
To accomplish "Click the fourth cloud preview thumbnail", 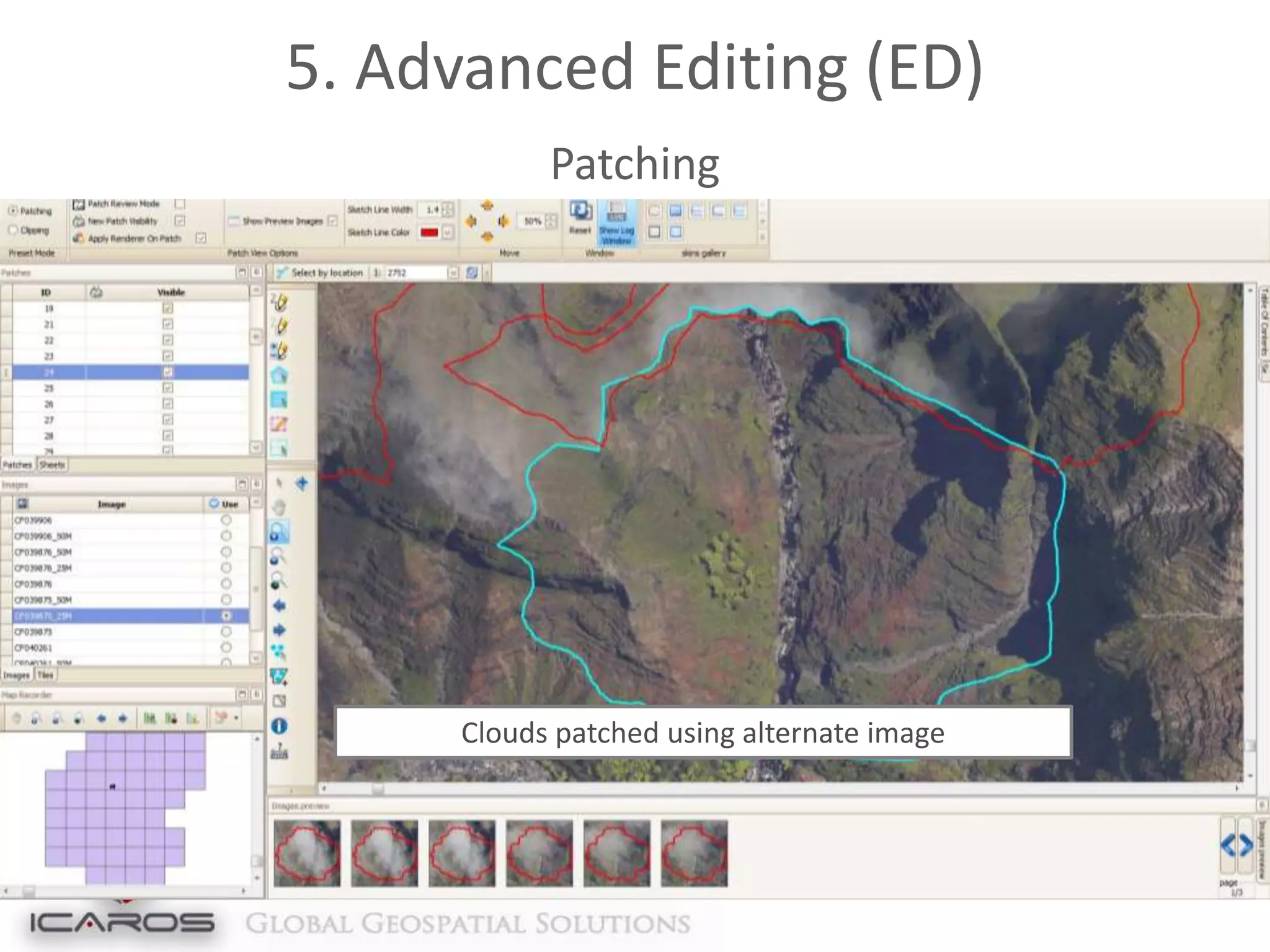I will [540, 853].
